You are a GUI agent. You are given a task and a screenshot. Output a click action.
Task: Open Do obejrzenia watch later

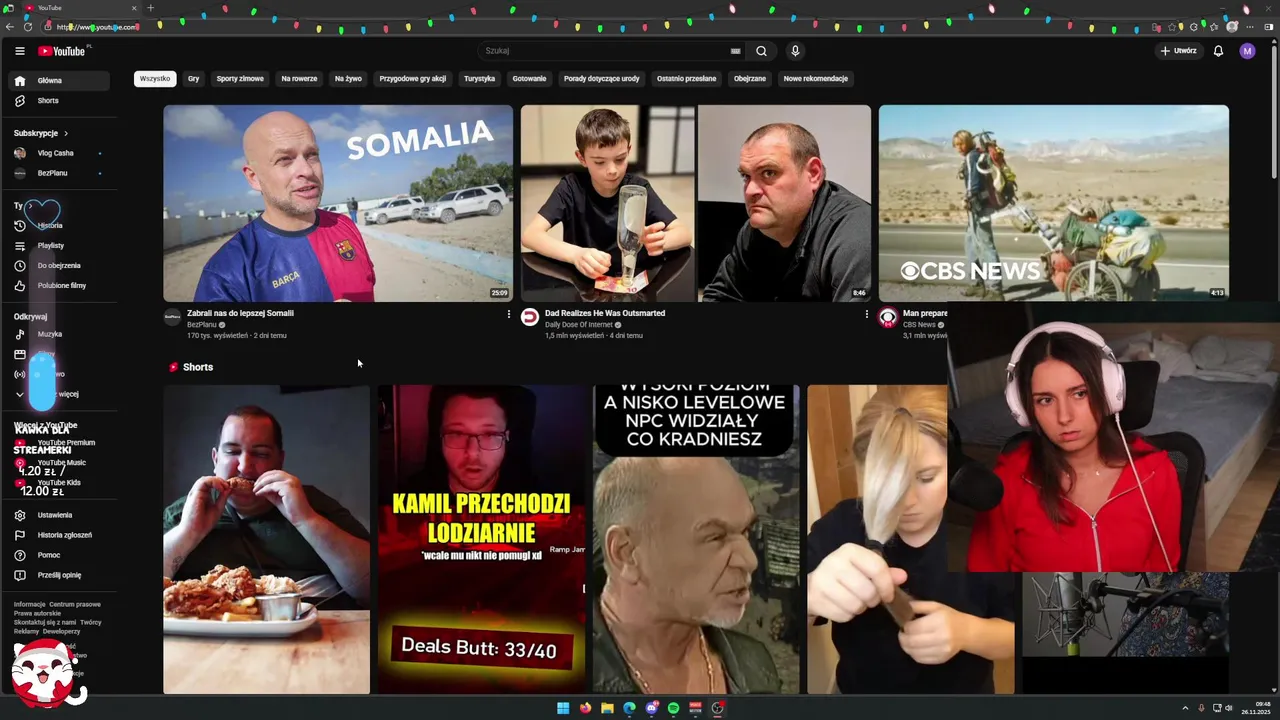60,265
